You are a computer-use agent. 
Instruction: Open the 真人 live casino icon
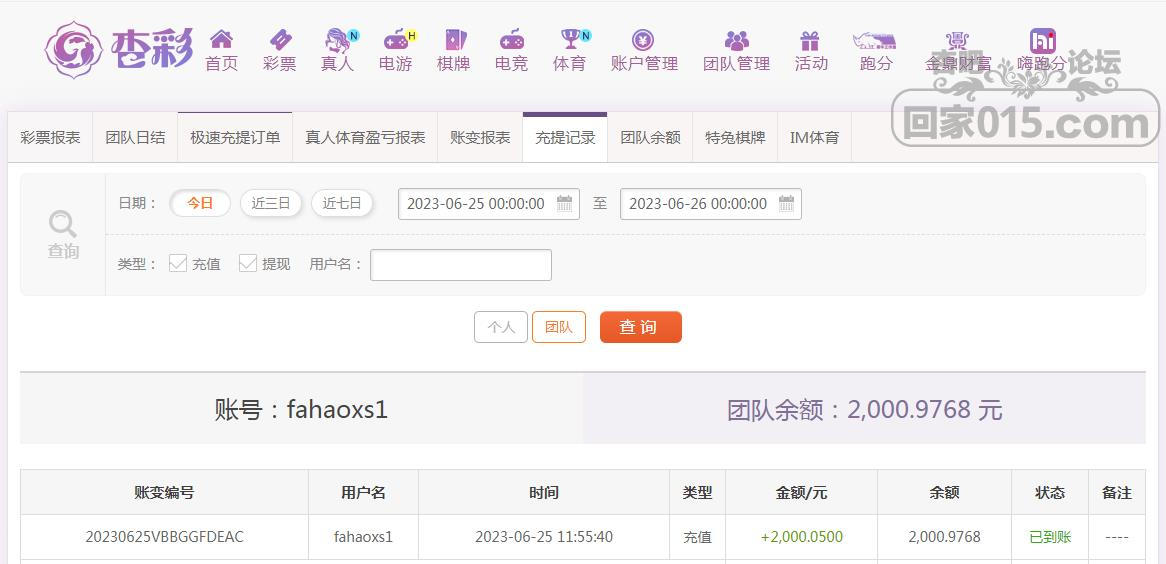coord(340,39)
